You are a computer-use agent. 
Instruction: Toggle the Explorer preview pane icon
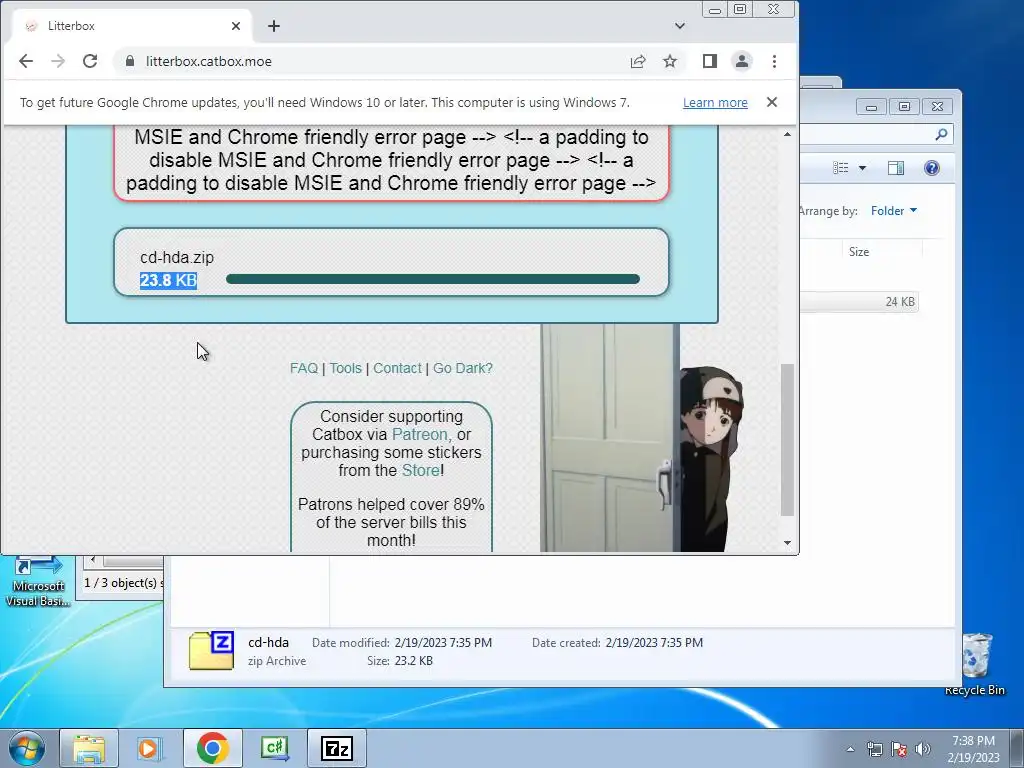tap(896, 168)
